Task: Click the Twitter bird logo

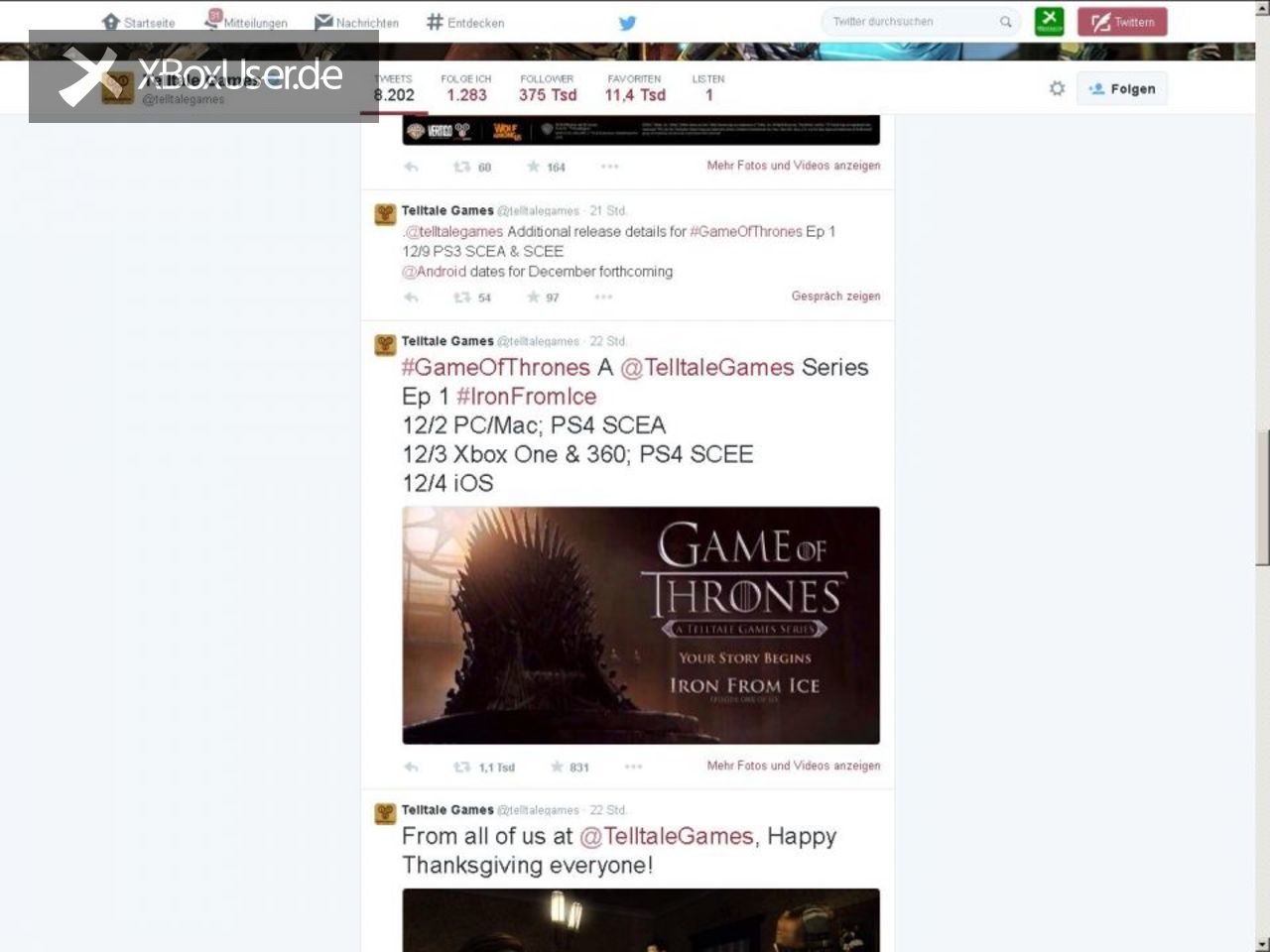Action: [x=627, y=23]
